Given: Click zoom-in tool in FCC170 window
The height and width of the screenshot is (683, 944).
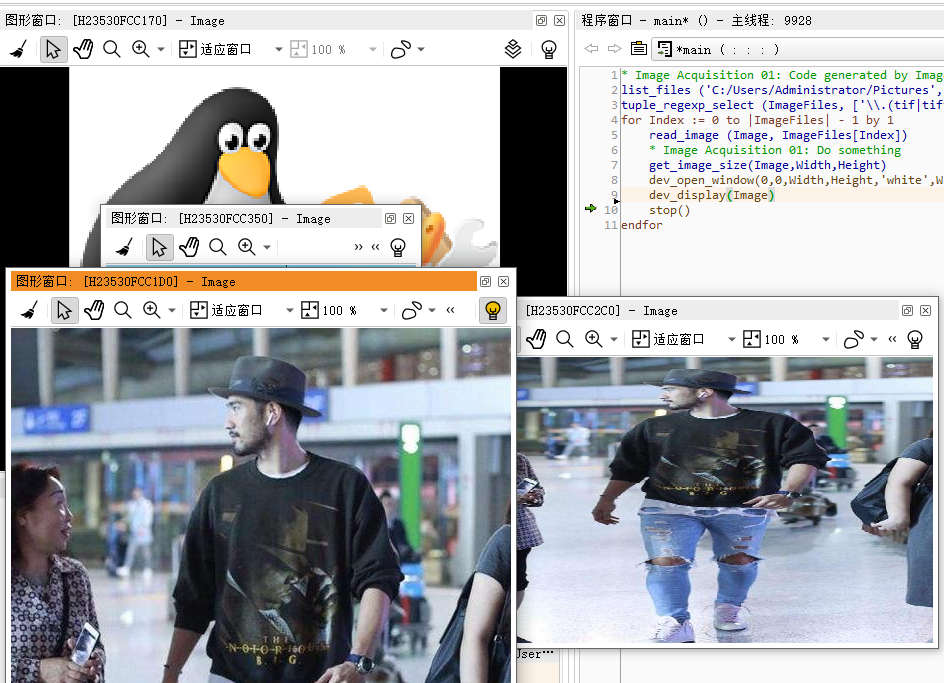Looking at the screenshot, I should tap(141, 49).
